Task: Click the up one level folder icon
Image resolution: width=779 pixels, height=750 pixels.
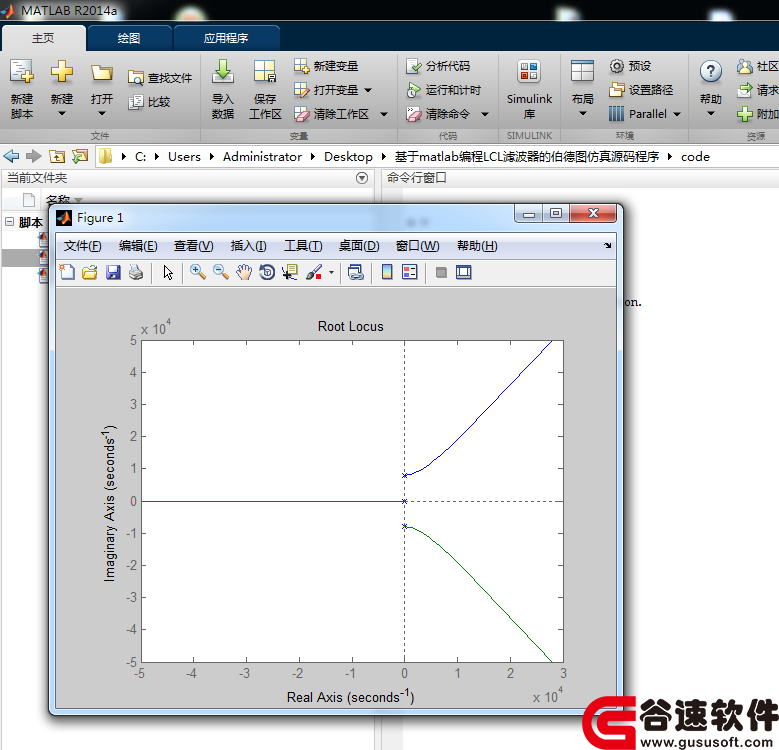Action: click(57, 157)
